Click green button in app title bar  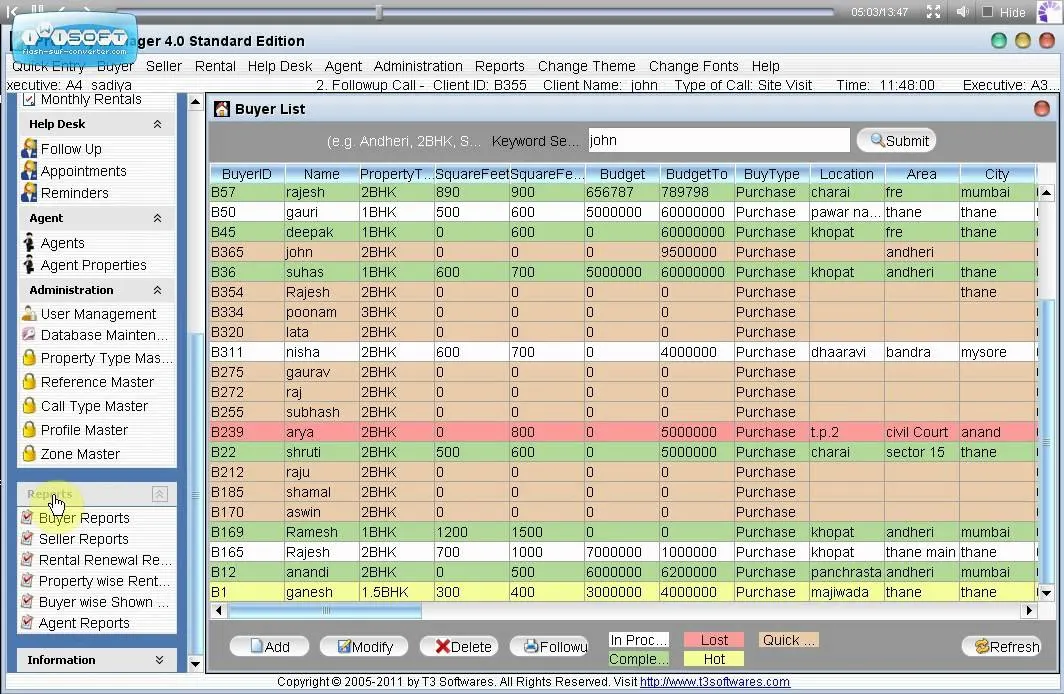point(999,41)
